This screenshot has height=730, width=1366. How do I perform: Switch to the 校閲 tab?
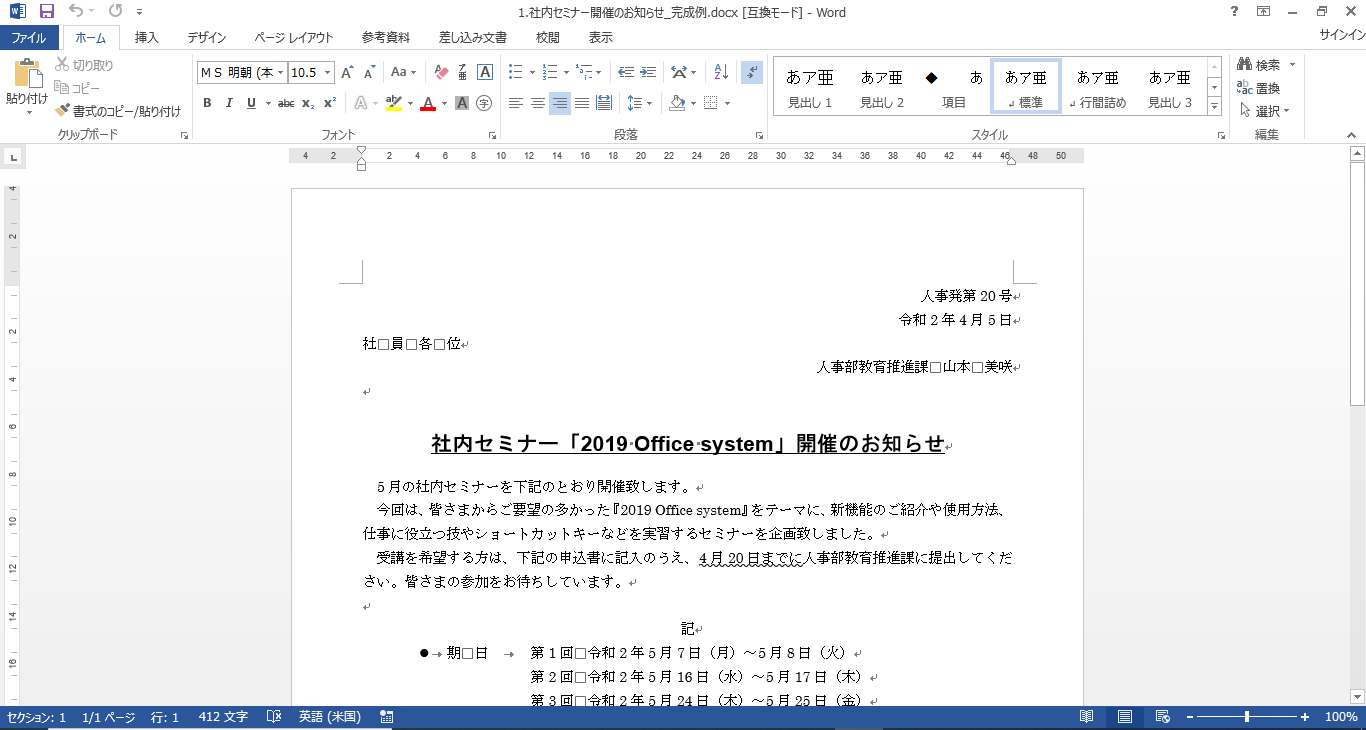548,38
